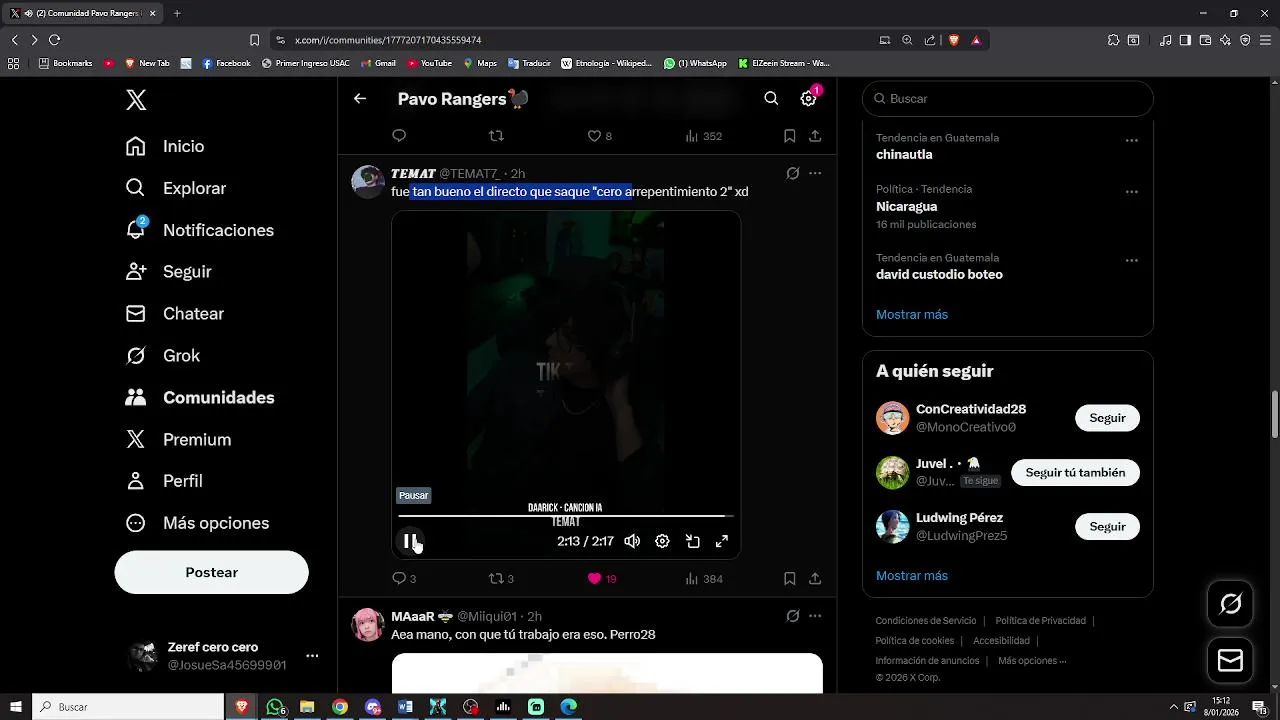Open Chatear in the sidebar

(x=175, y=314)
